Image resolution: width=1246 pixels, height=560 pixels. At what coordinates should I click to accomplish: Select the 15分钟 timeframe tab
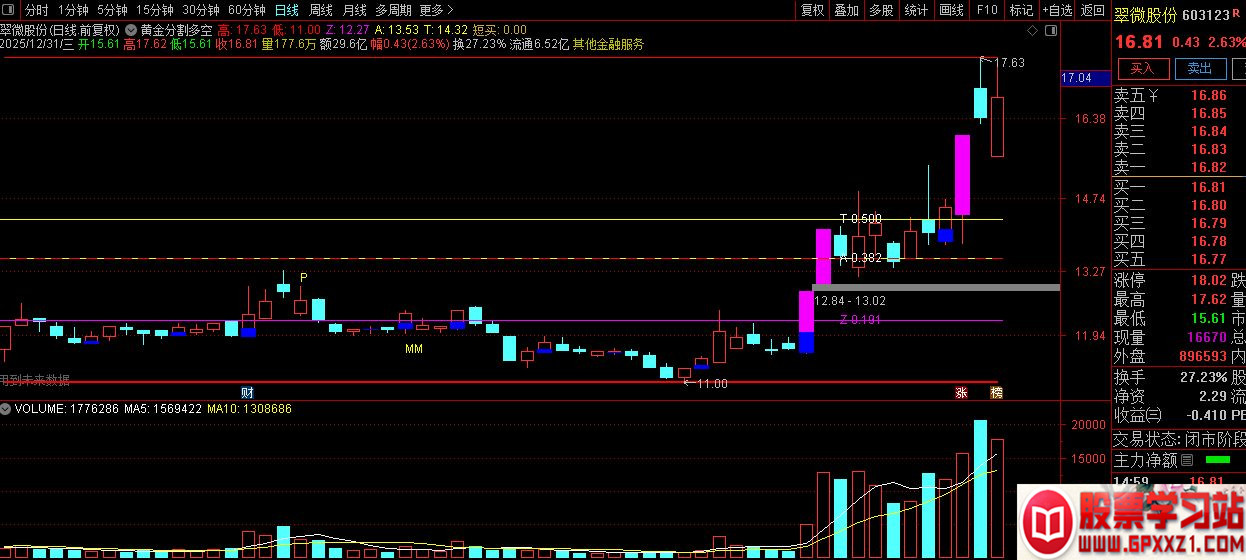(155, 10)
